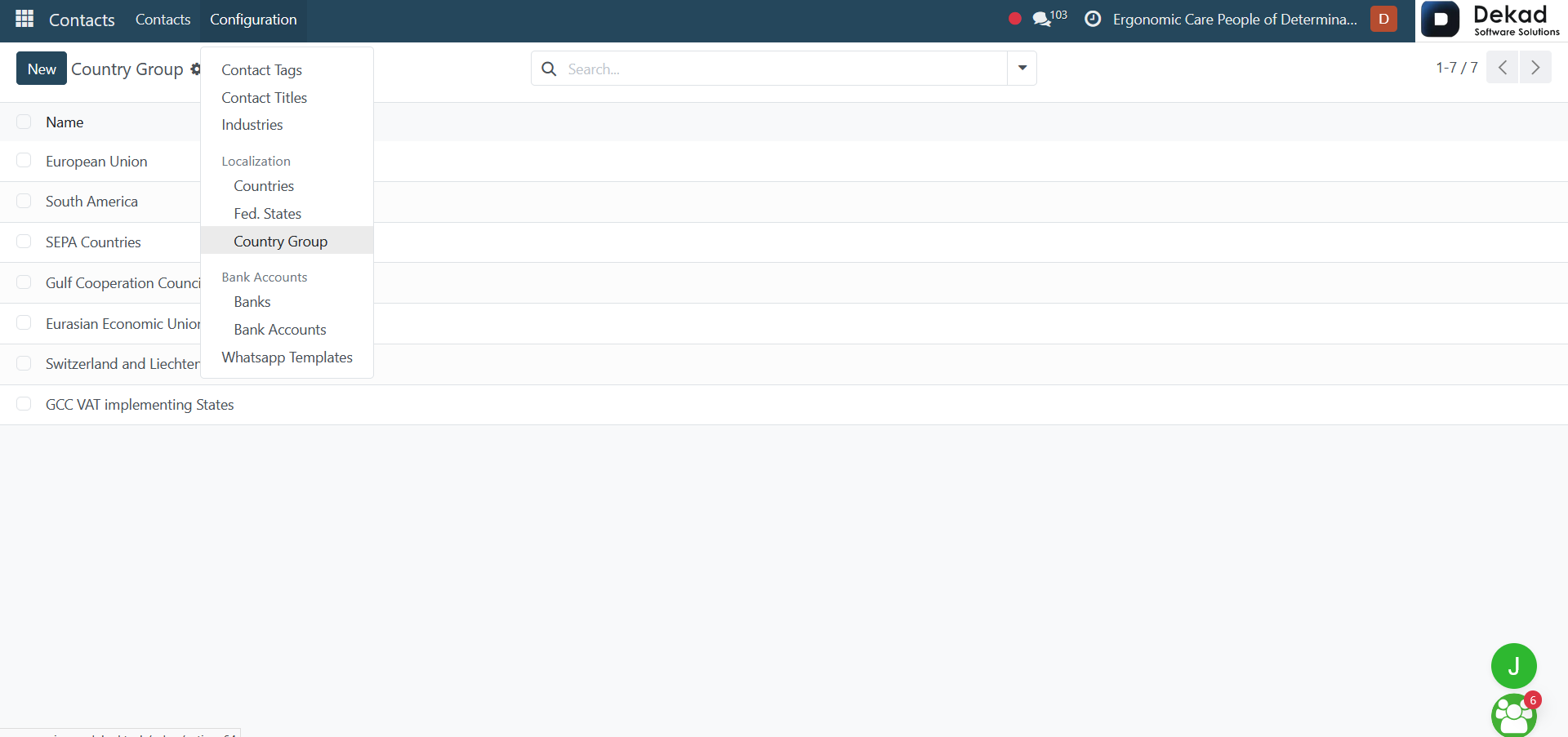Screen dimensions: 1568x737
Task: Check the Switzerland and Liechtenstein row checkbox
Action: [24, 363]
